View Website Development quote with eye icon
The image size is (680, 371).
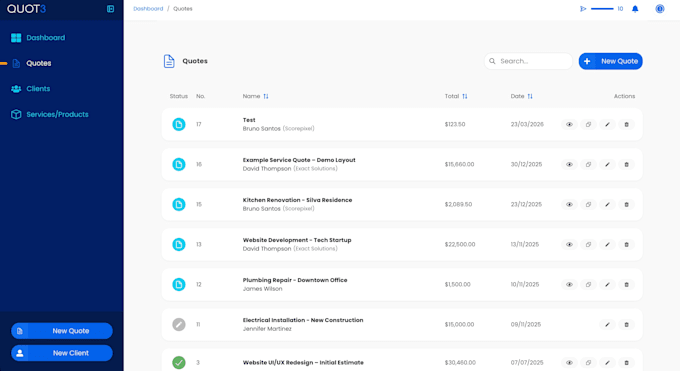point(569,245)
